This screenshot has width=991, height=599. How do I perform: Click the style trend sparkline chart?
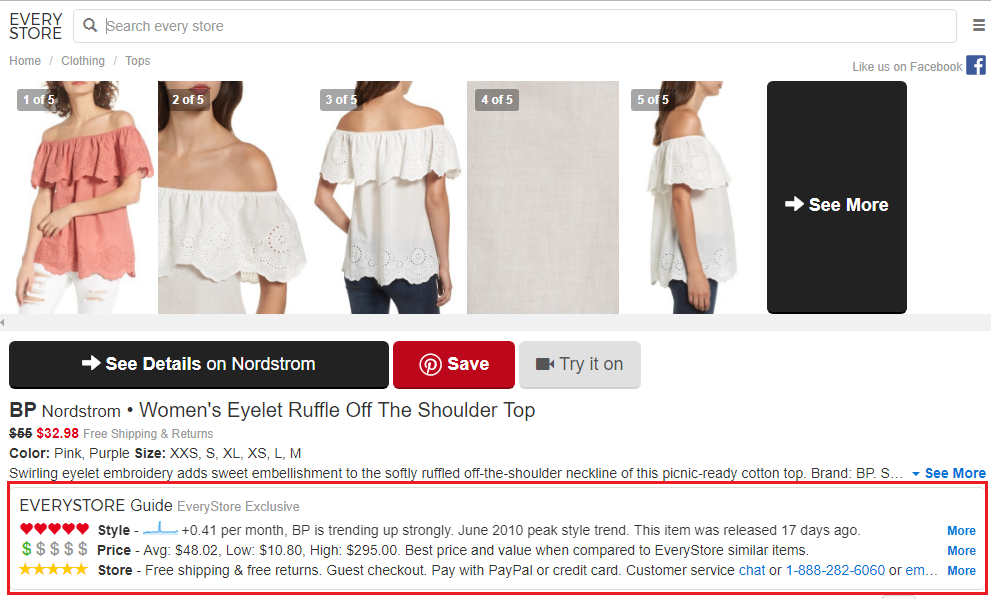(161, 528)
